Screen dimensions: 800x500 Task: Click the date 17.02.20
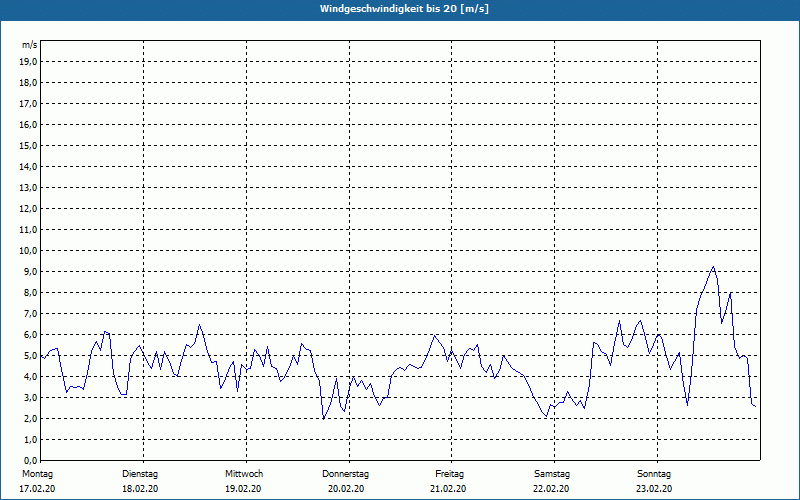coord(37,489)
